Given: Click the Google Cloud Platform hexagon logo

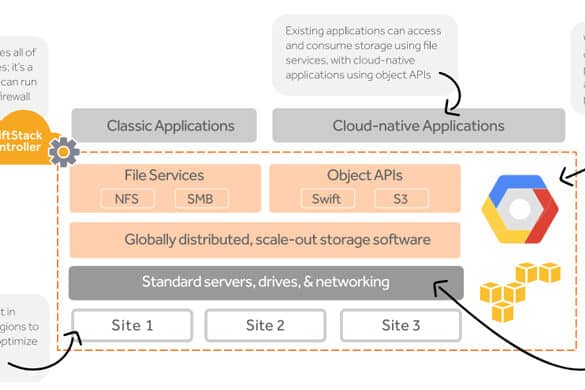Looking at the screenshot, I should point(520,209).
